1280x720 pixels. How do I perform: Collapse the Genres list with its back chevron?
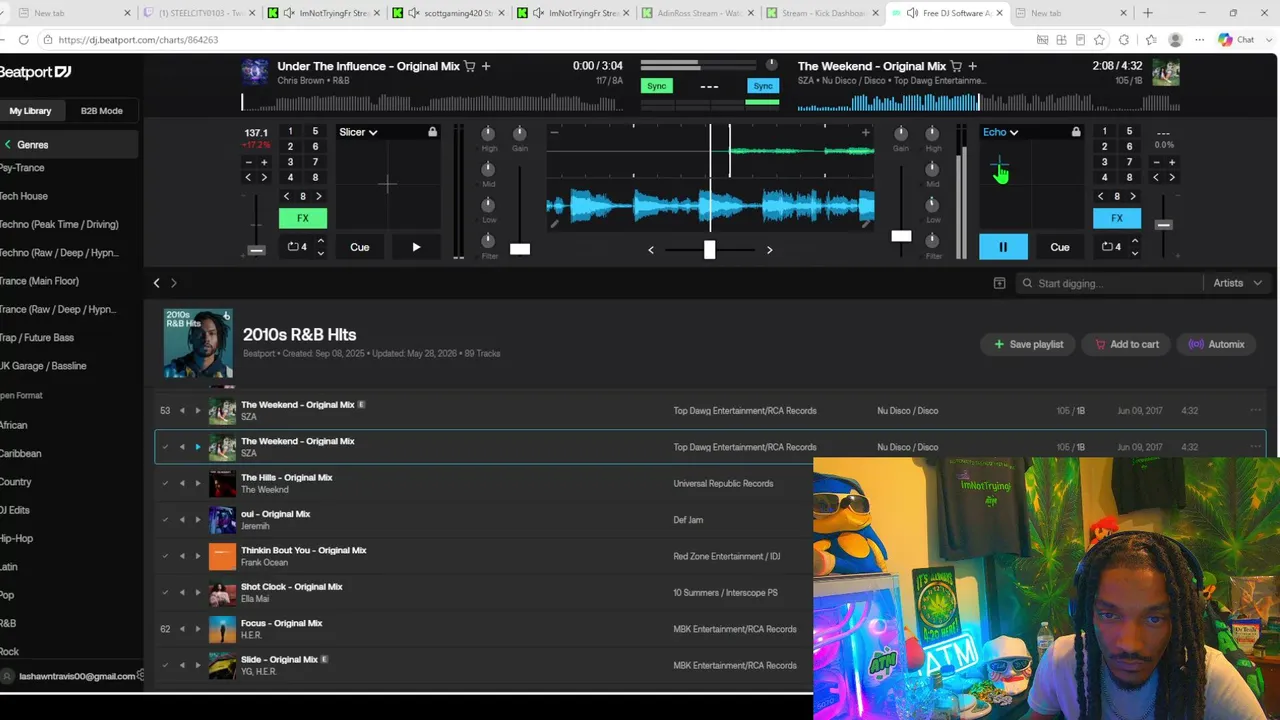7,145
